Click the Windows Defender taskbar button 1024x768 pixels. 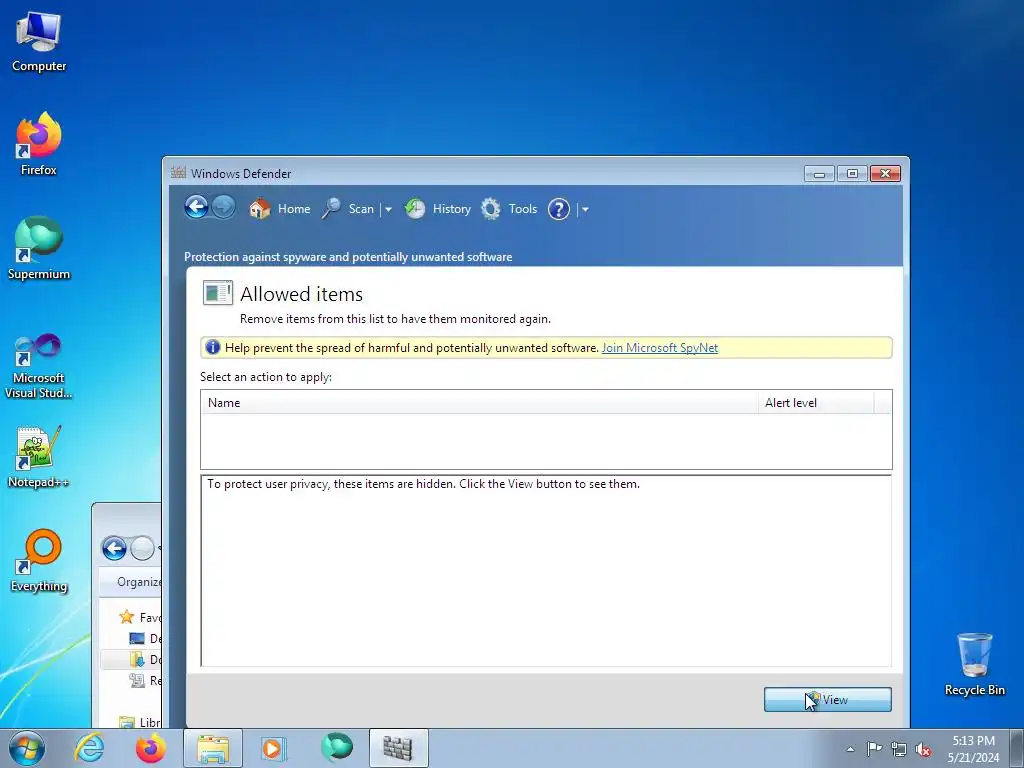[x=398, y=748]
